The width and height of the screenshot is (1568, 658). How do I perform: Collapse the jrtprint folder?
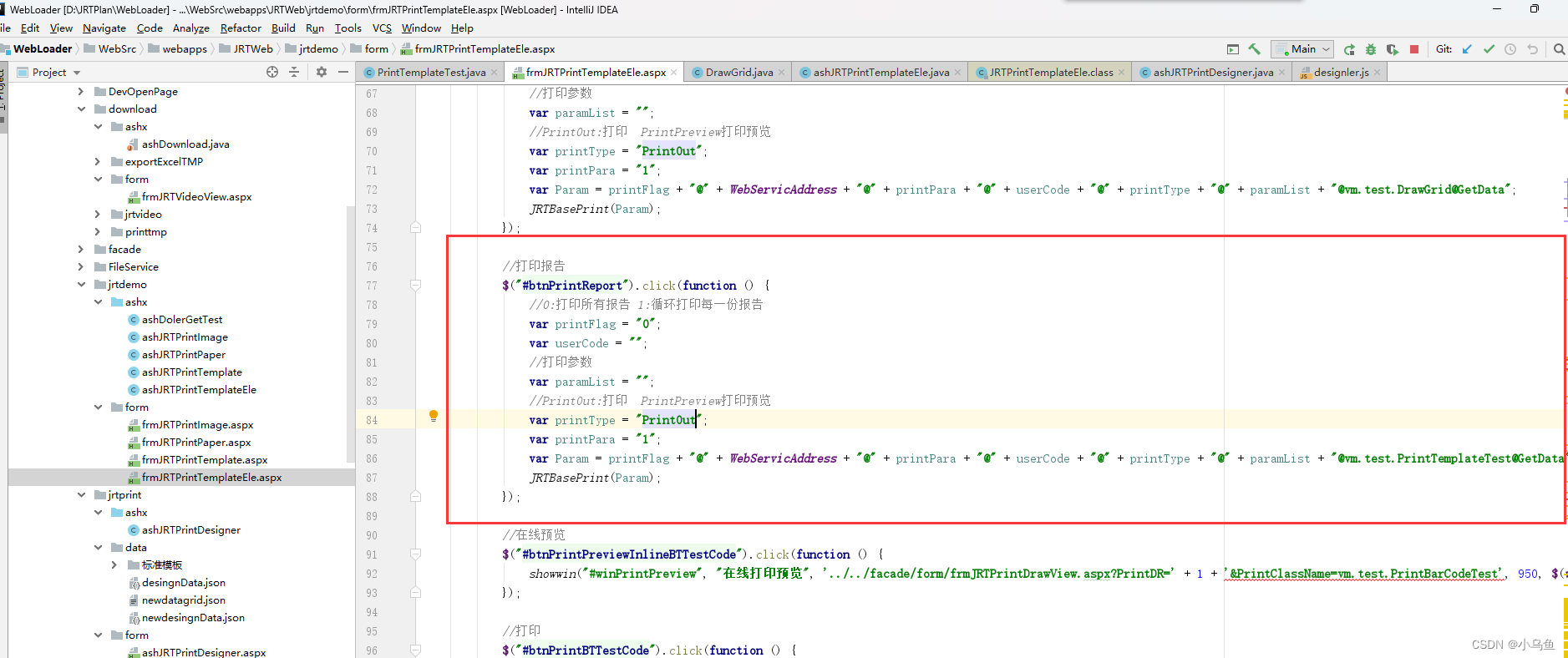point(81,495)
